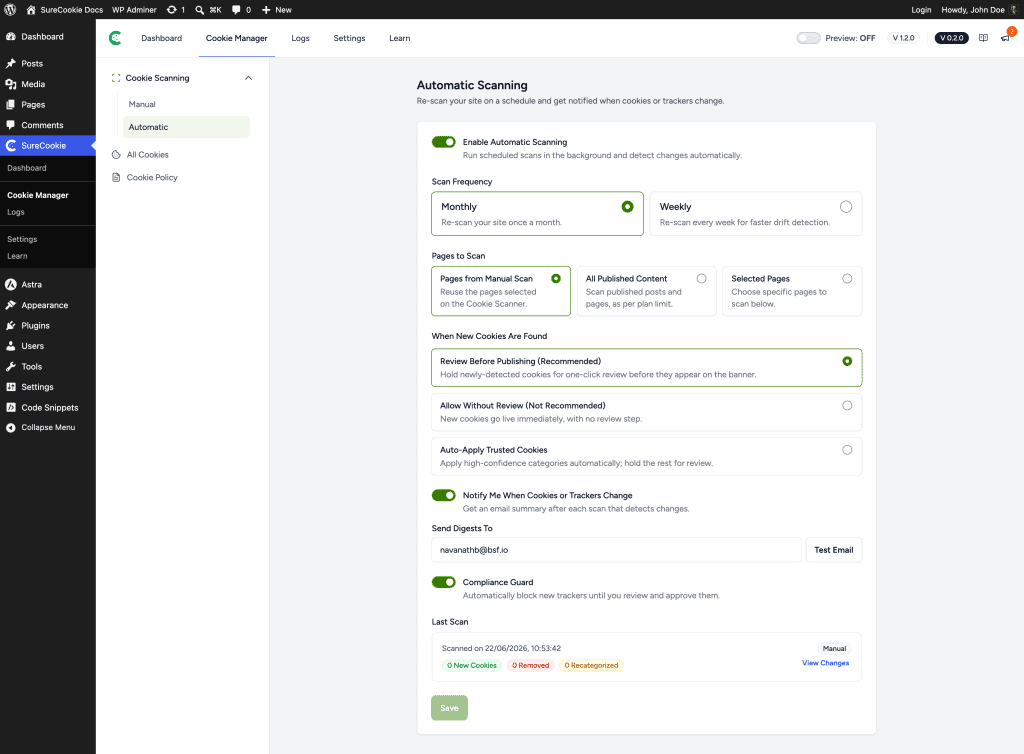
Task: Click the WordPress logo in admin bar
Action: pyautogui.click(x=10, y=10)
